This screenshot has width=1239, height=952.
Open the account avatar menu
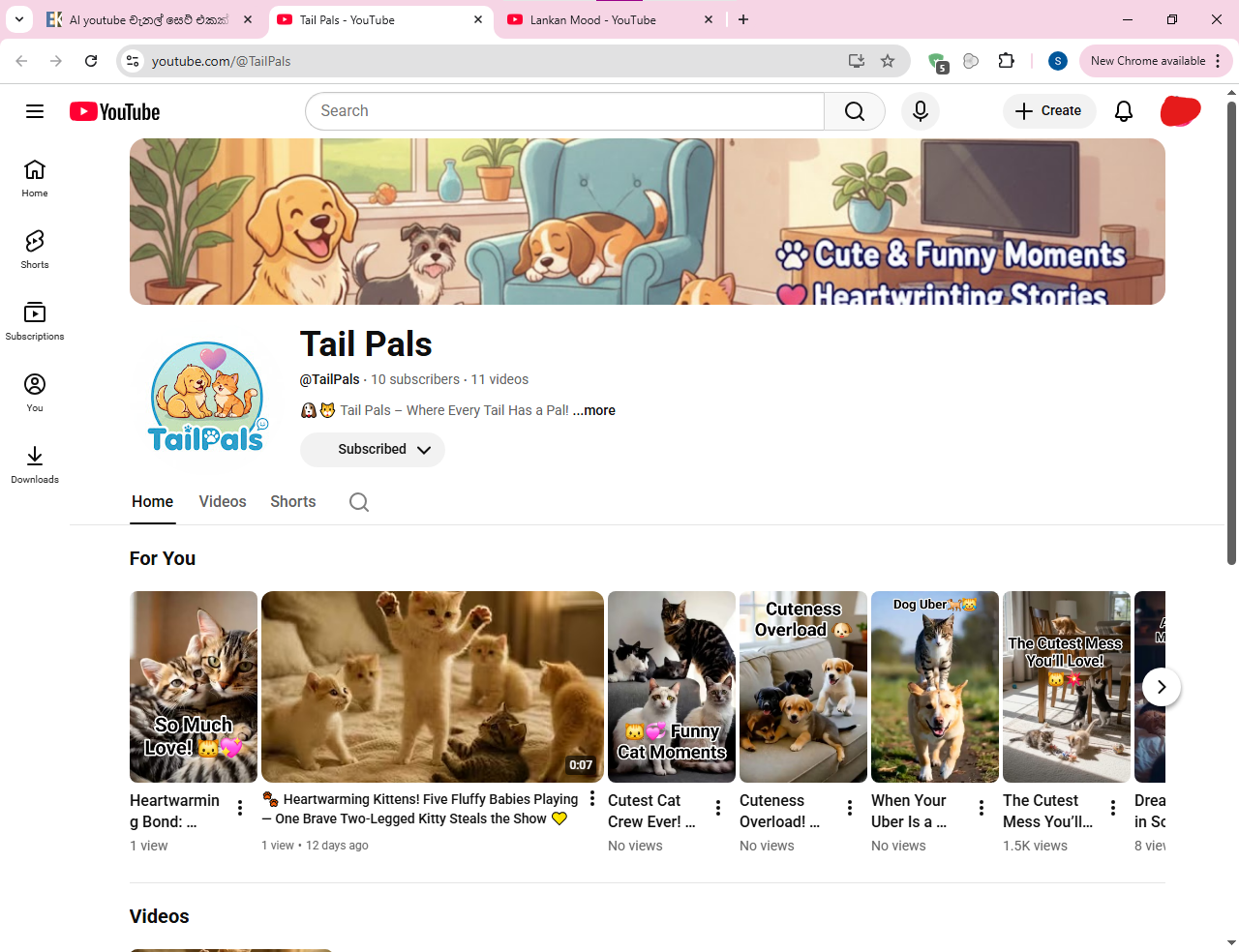click(1181, 111)
